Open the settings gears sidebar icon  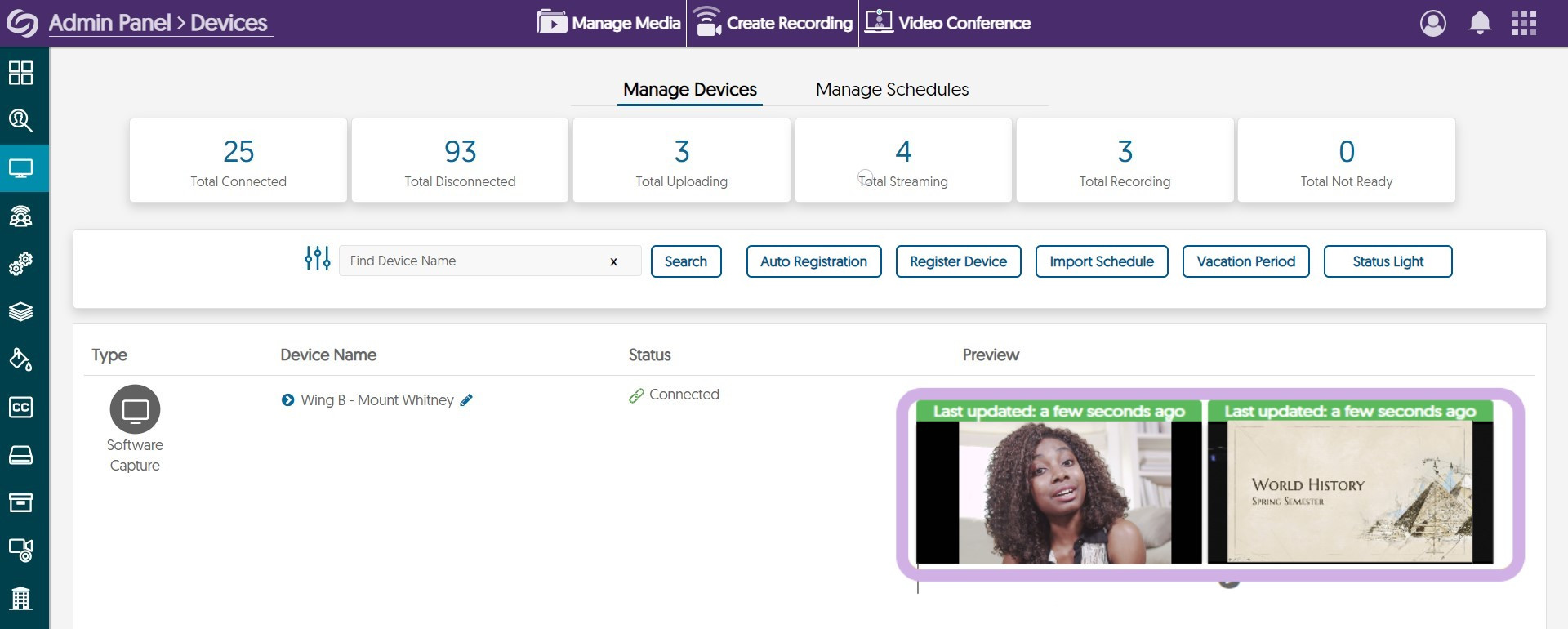(x=20, y=264)
